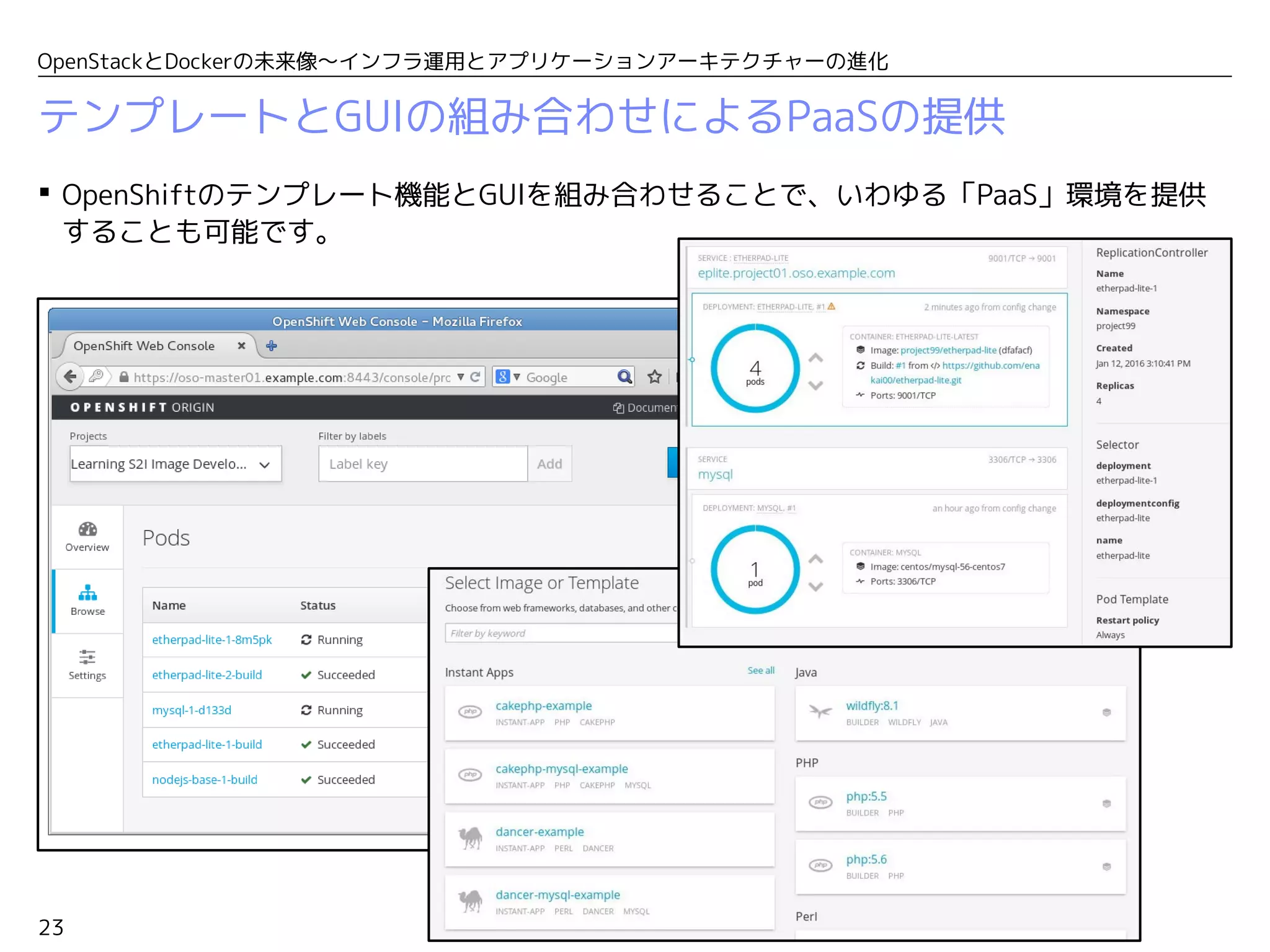This screenshot has height=952, width=1270.
Task: Select the php:5.6 builder image
Action: (x=961, y=866)
